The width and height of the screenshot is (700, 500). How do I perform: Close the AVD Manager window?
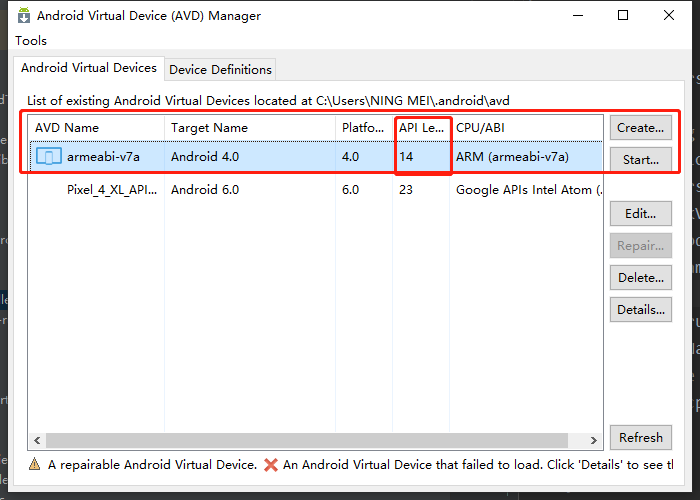(669, 15)
